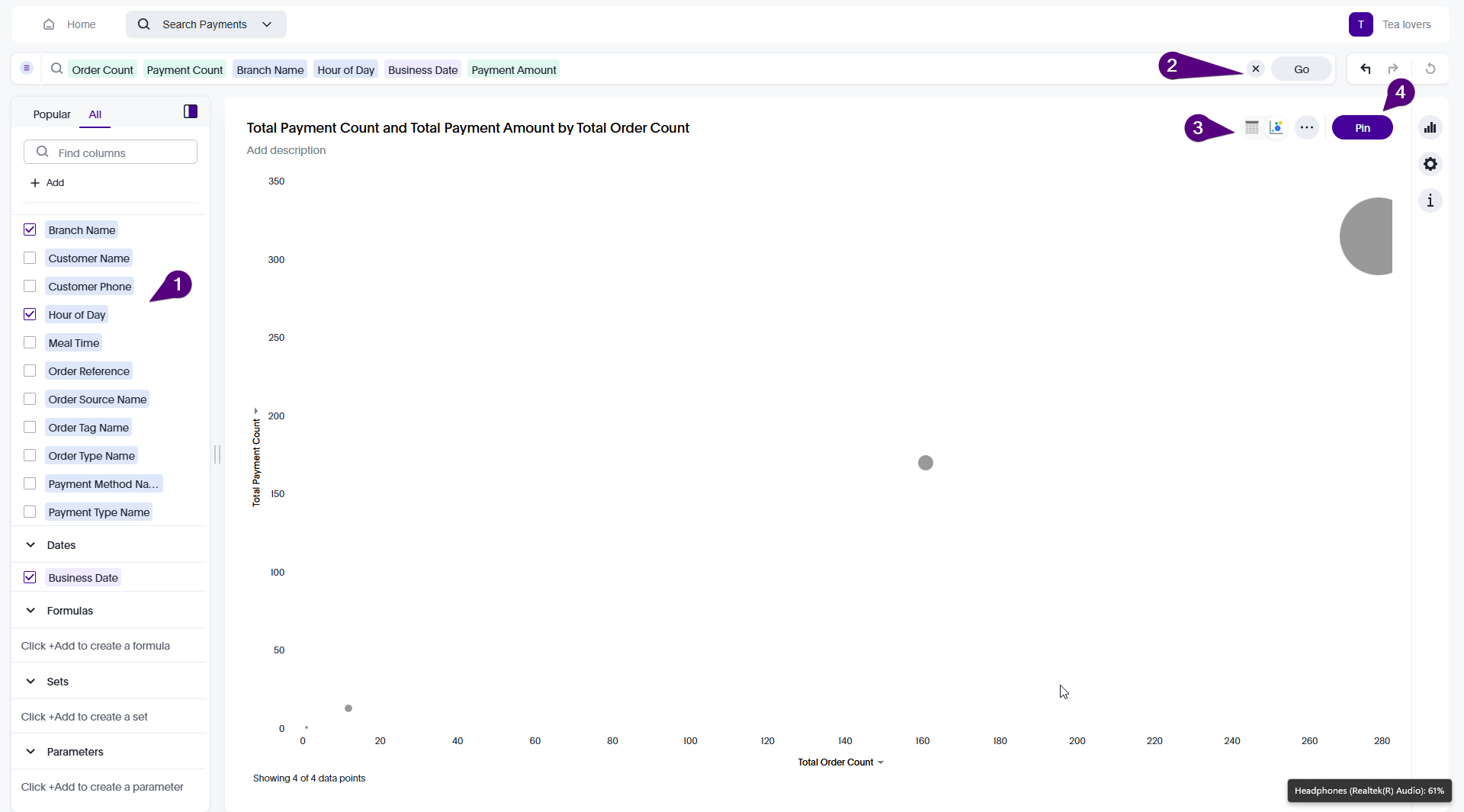The width and height of the screenshot is (1464, 812).
Task: Uncheck the Branch Name checkbox
Action: click(30, 229)
